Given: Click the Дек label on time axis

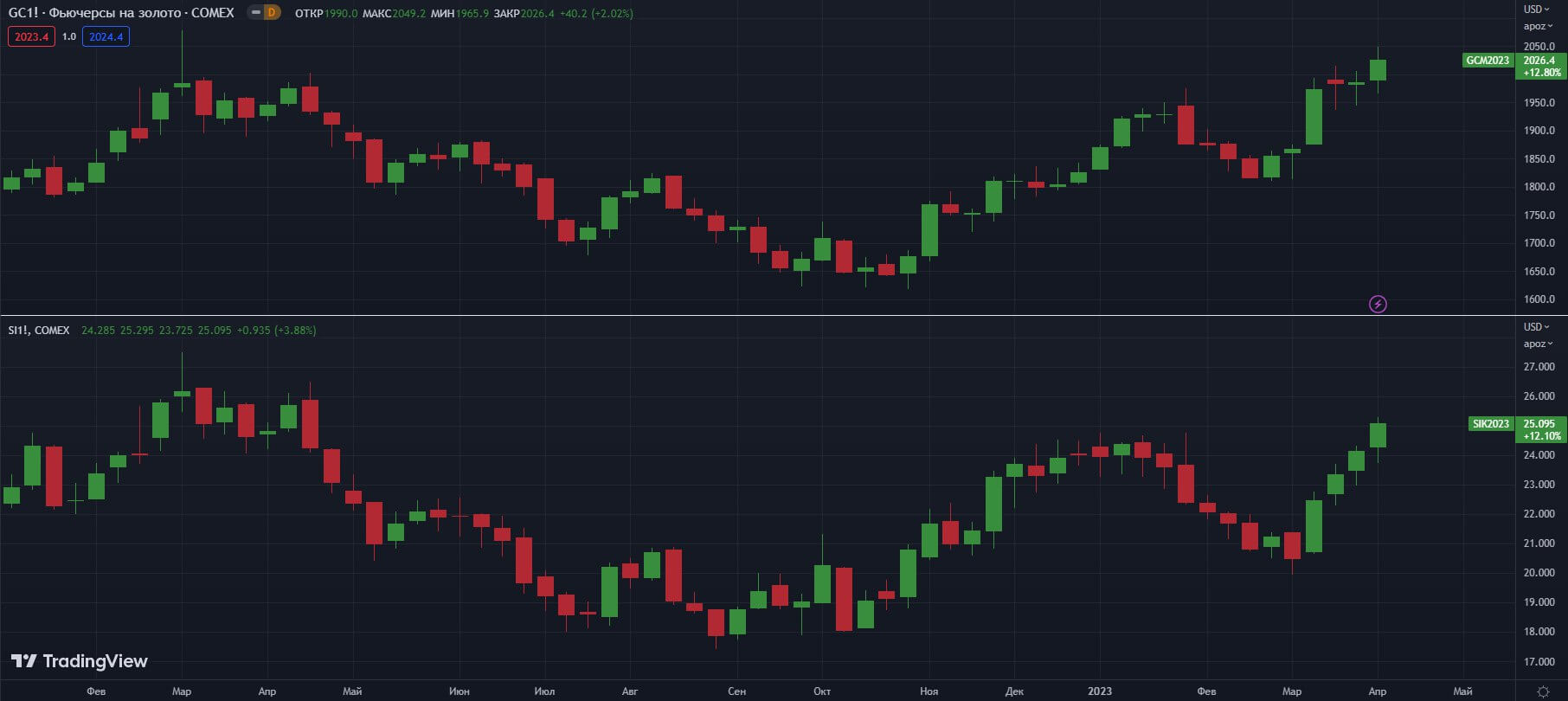Looking at the screenshot, I should click(x=1014, y=691).
